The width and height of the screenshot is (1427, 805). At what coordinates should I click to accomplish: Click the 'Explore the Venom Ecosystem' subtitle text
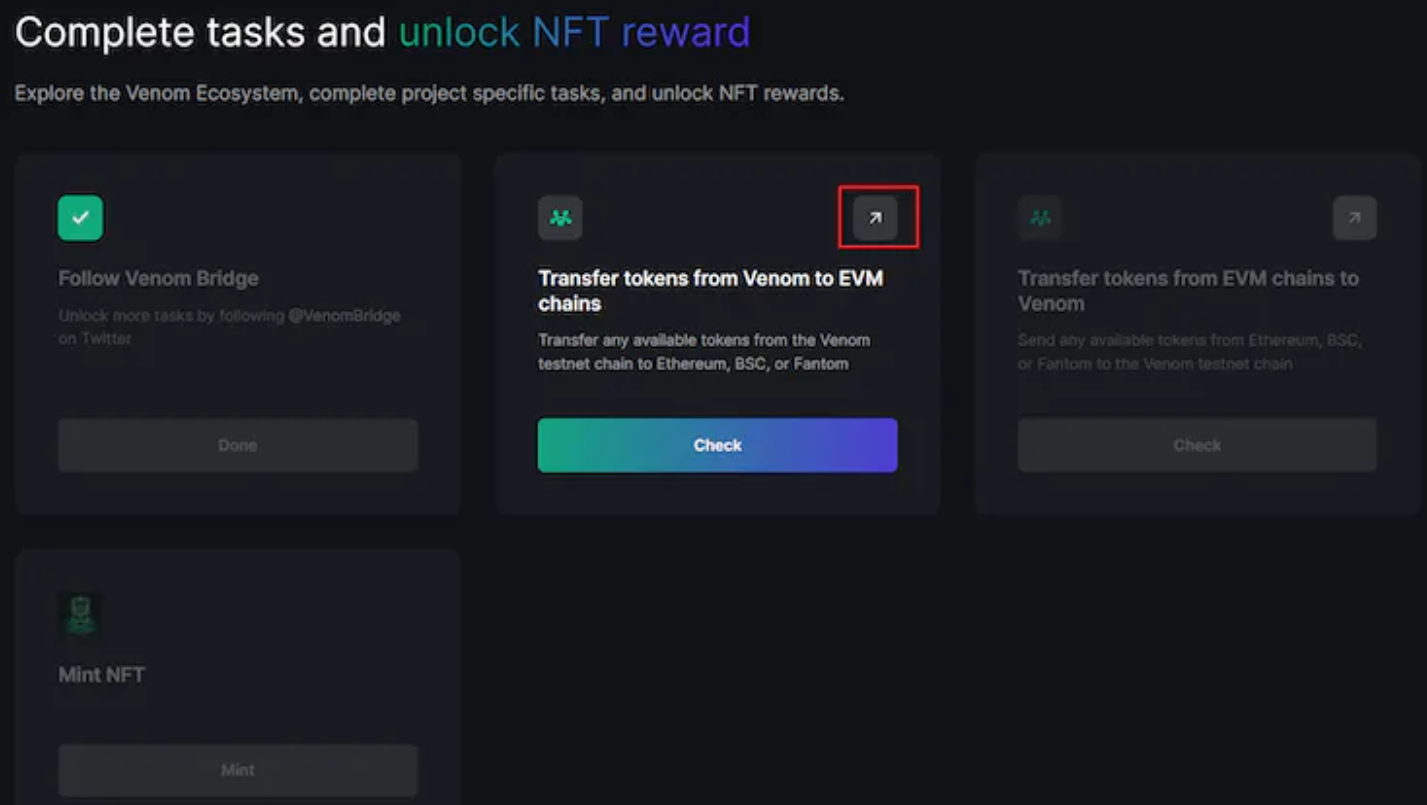click(429, 94)
